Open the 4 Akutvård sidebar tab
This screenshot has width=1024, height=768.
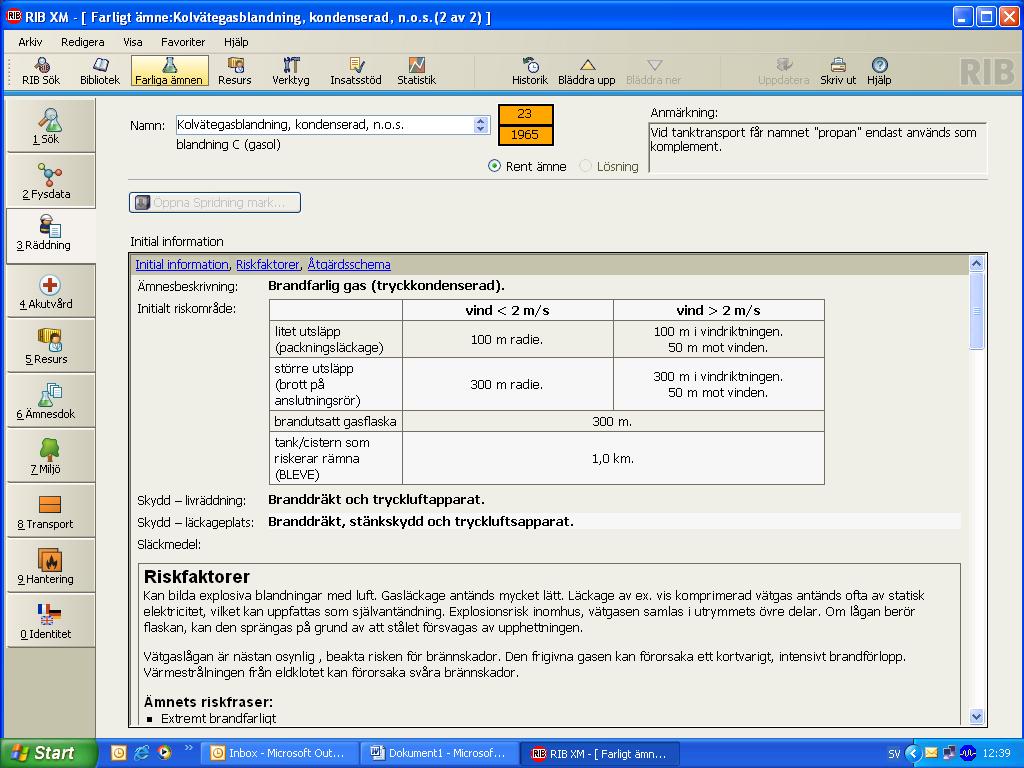pos(50,291)
